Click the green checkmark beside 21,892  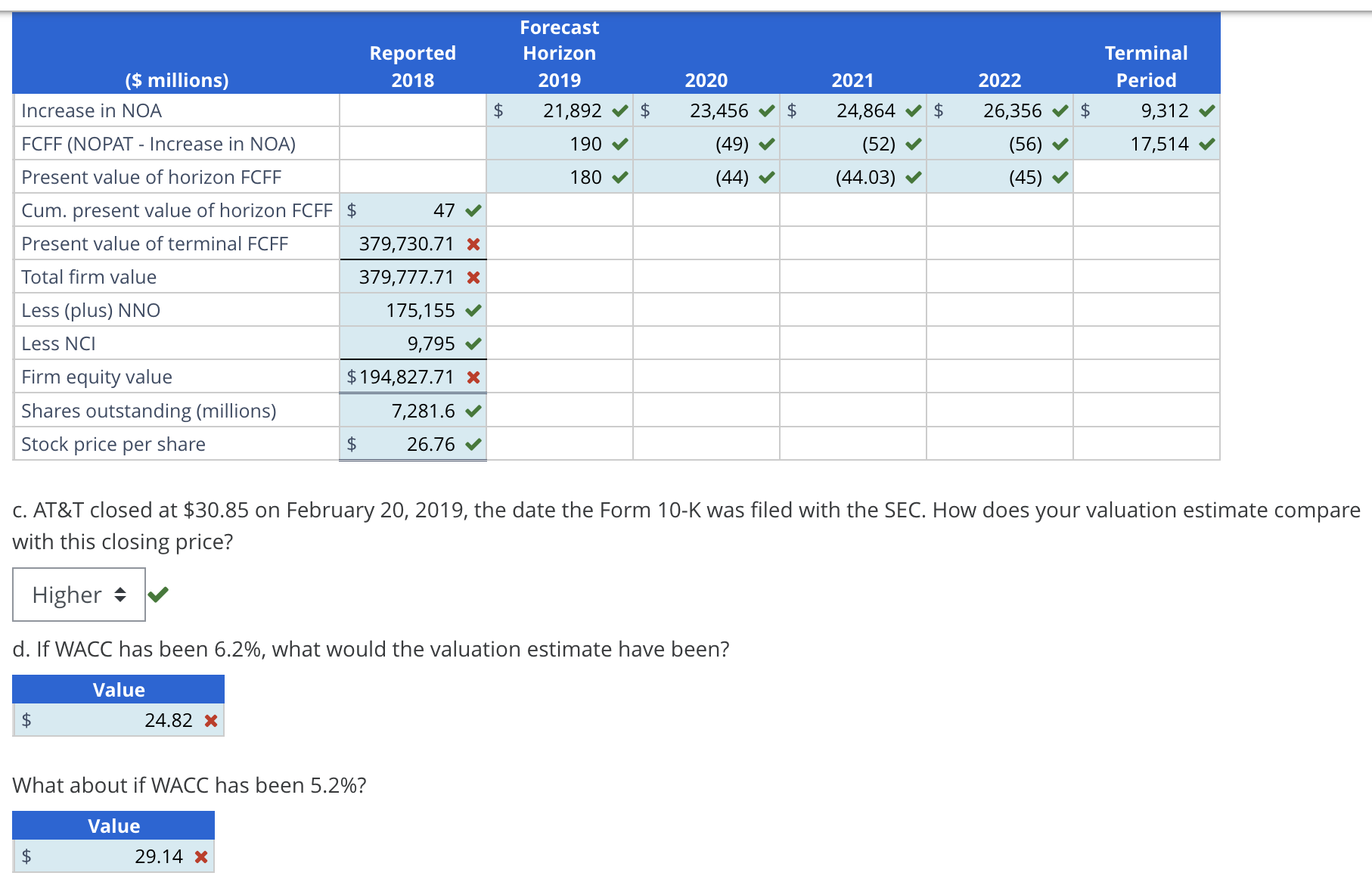click(620, 110)
